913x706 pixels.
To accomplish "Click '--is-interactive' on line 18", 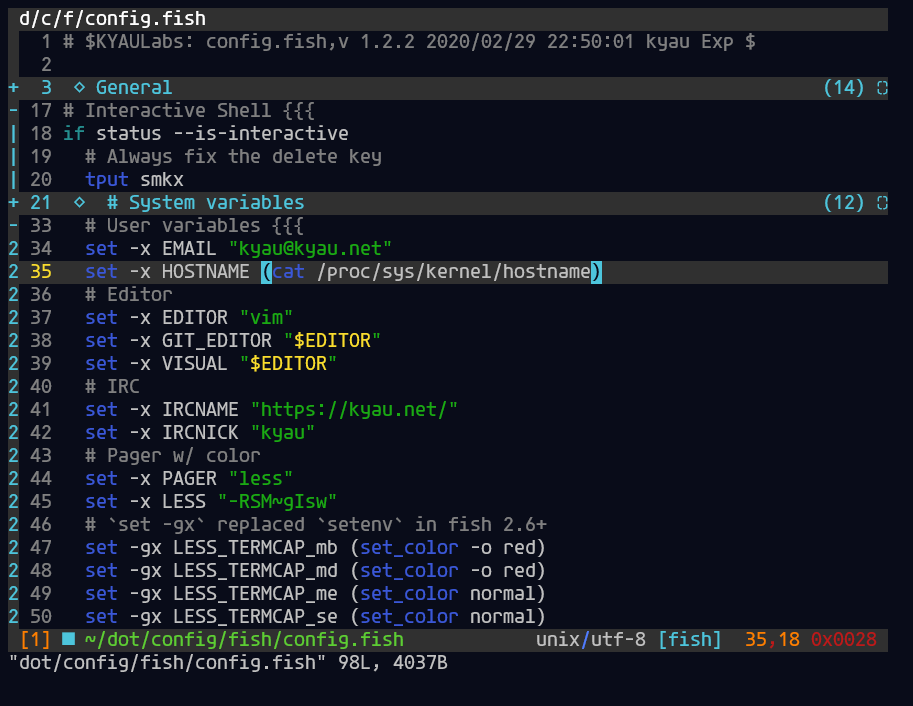I will click(261, 133).
